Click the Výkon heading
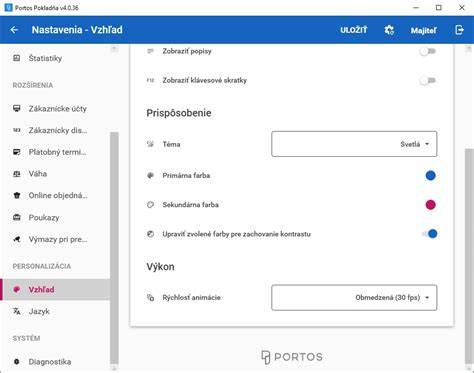Viewport: 474px width, 373px height. tap(160, 267)
